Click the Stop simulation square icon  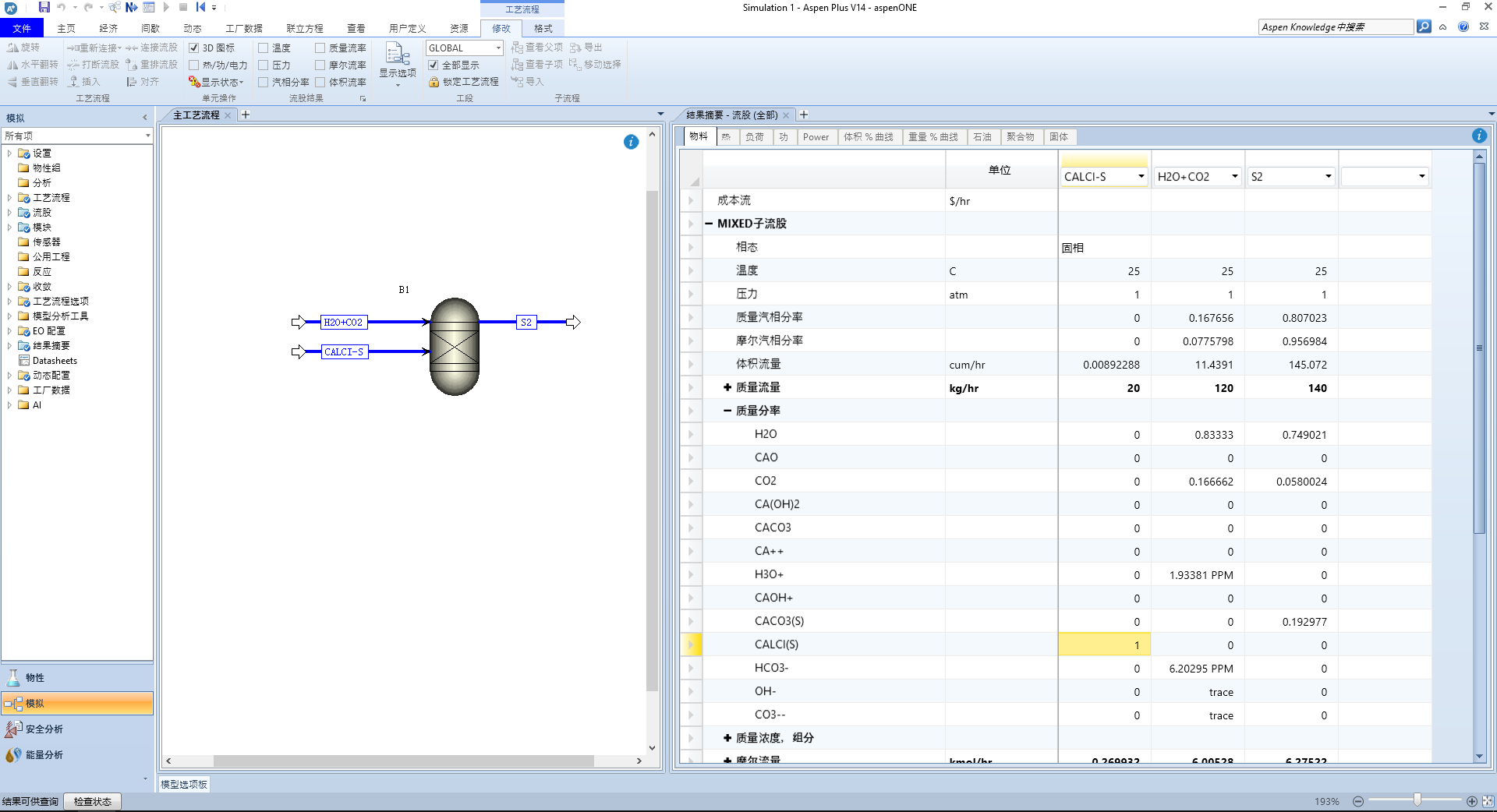pyautogui.click(x=183, y=7)
